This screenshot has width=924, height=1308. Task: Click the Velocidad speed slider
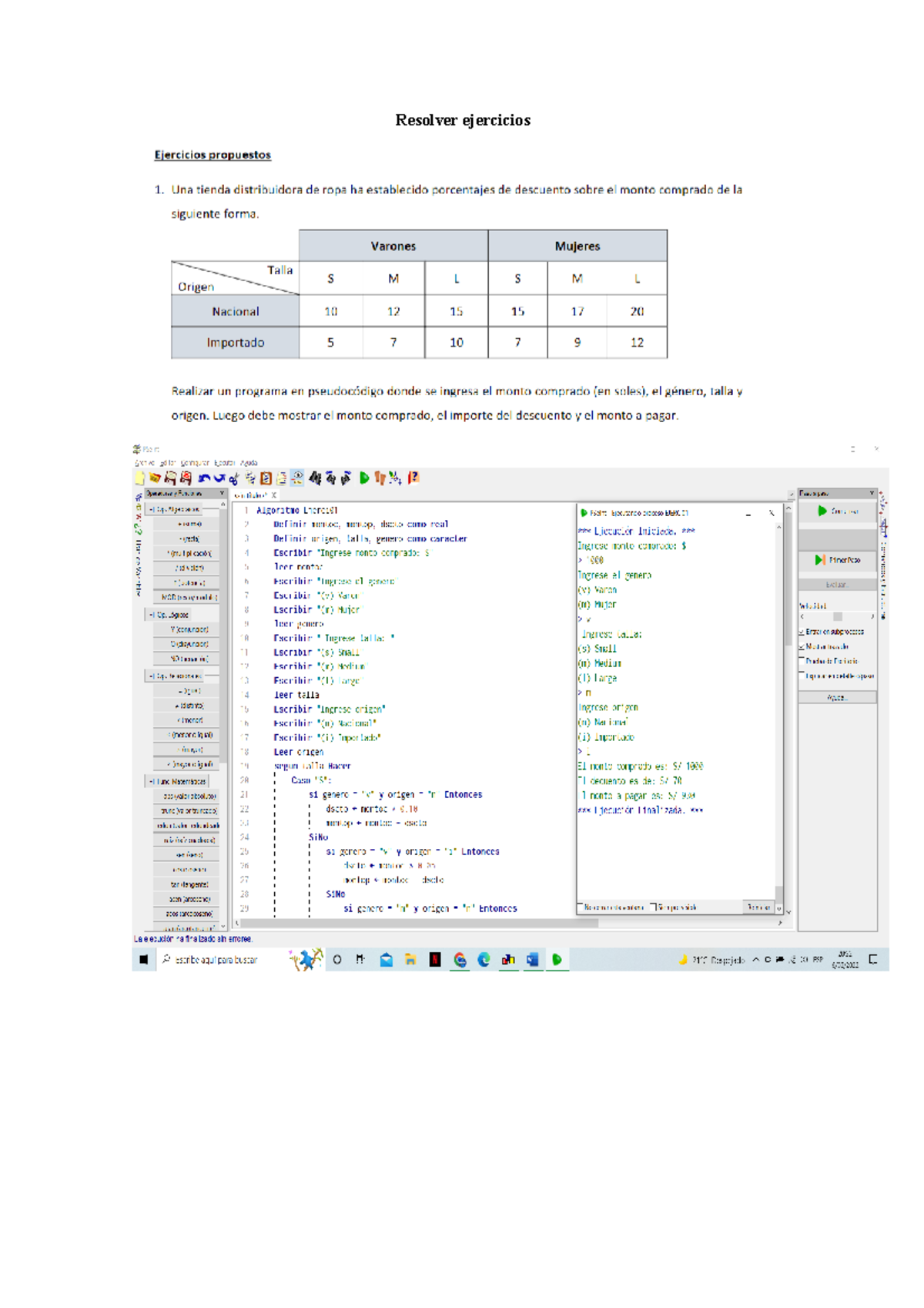click(837, 616)
